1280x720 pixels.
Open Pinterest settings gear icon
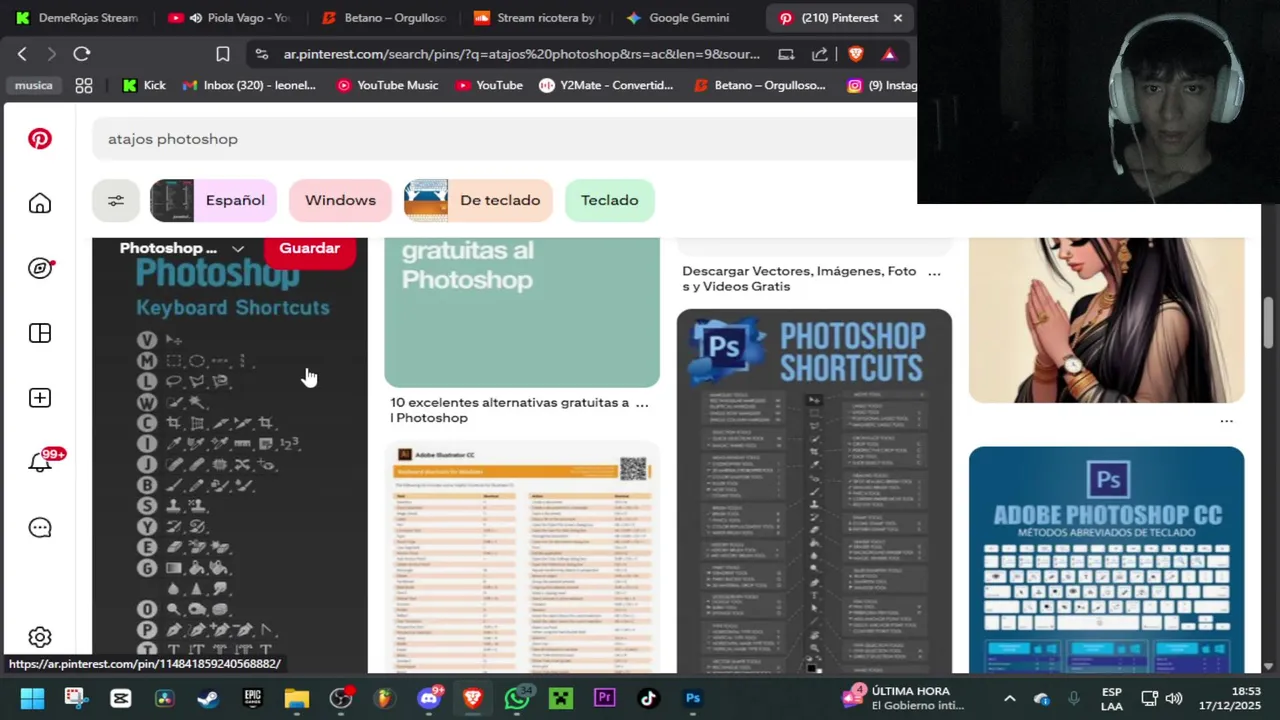click(40, 637)
